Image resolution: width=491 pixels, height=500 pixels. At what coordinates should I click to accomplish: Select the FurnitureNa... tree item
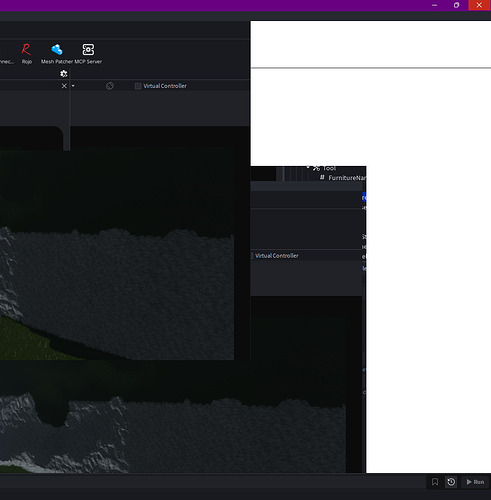pos(343,178)
